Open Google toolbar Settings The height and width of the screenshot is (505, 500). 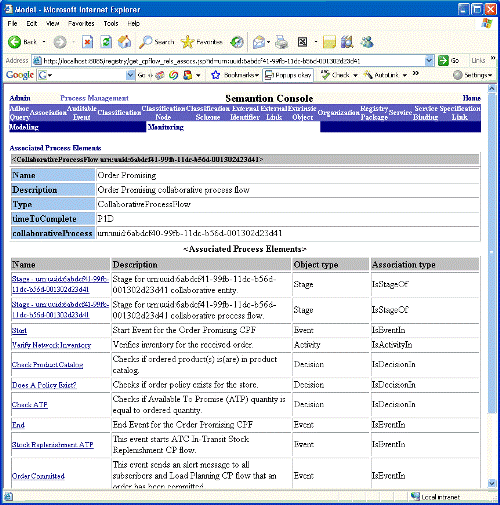pos(473,75)
